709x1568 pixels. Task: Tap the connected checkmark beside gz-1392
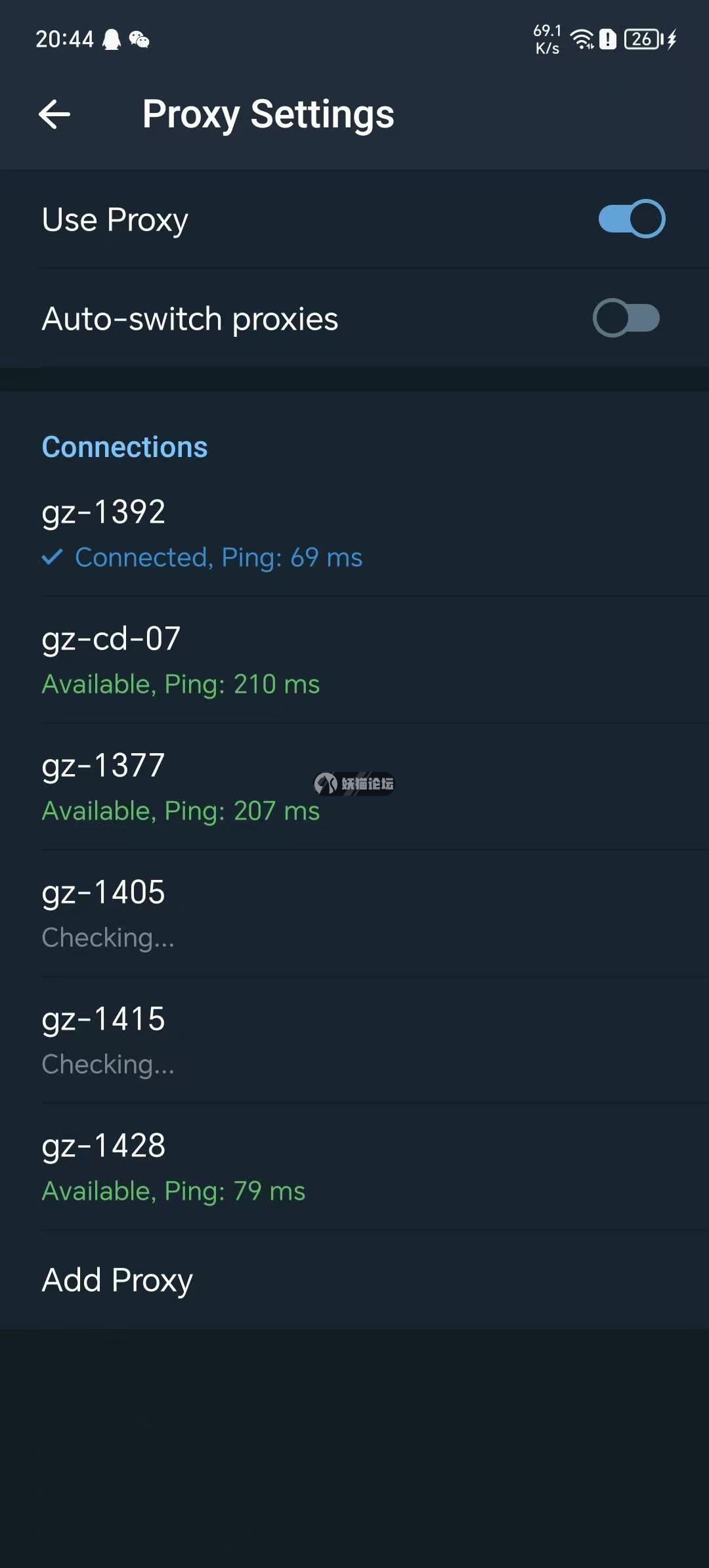pos(53,557)
